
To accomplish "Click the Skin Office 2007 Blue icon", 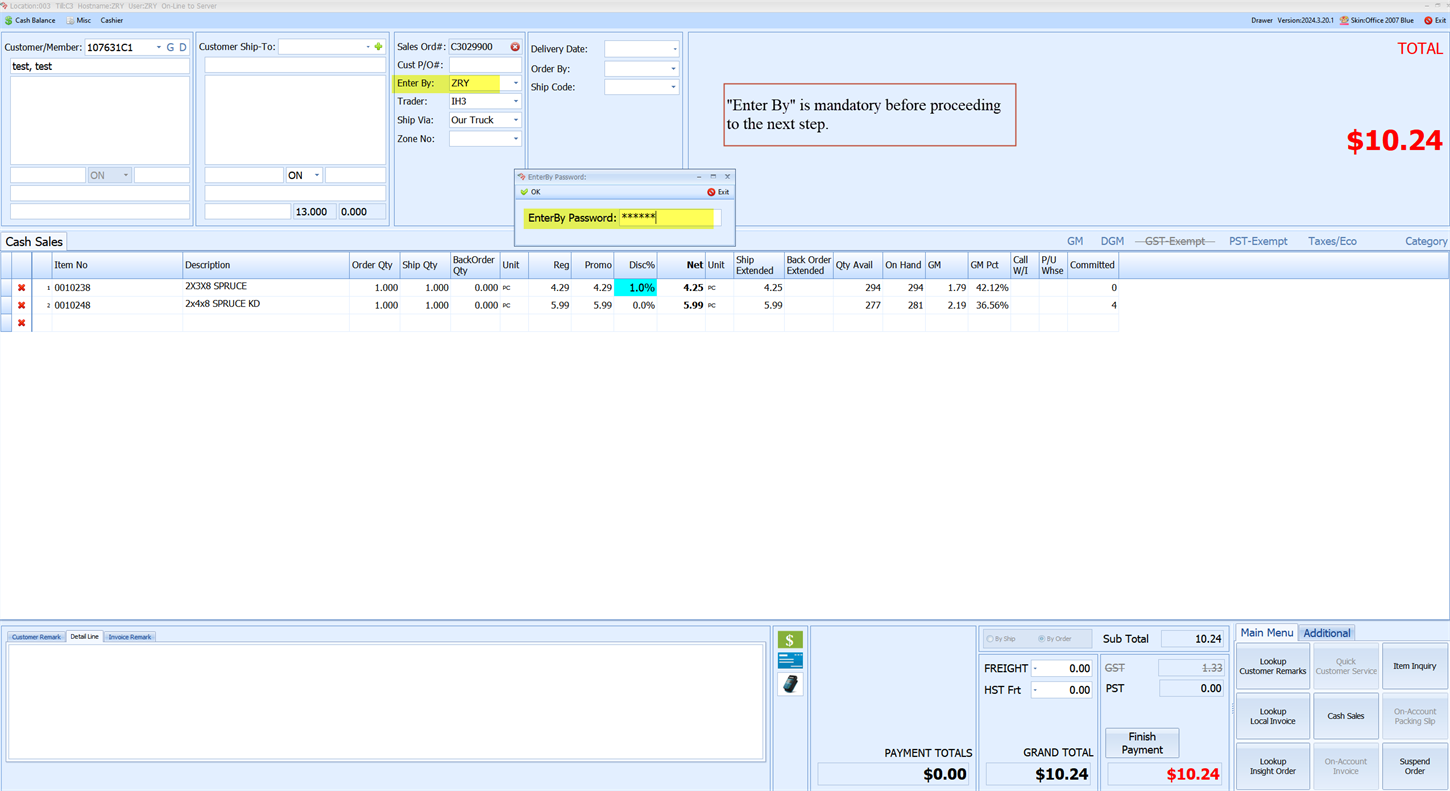I will point(1344,20).
